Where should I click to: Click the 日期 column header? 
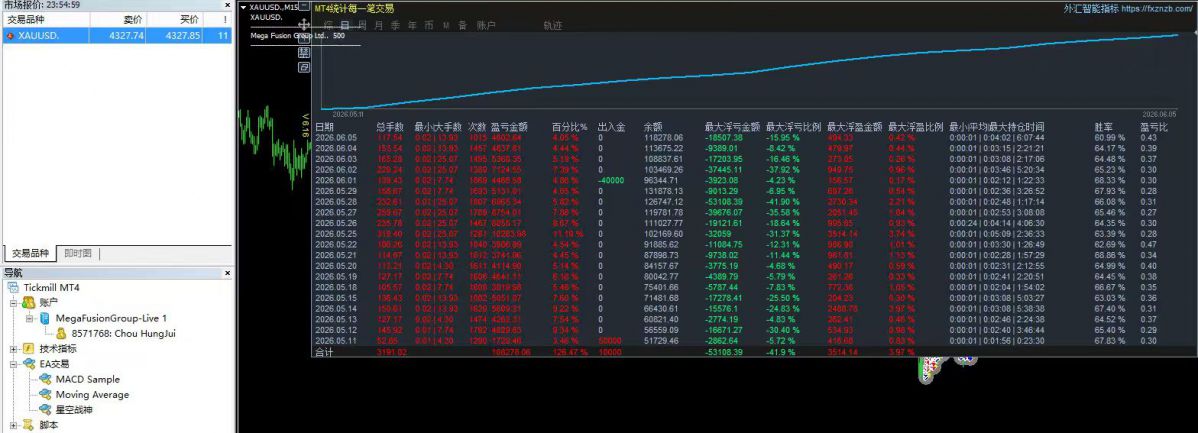(325, 127)
